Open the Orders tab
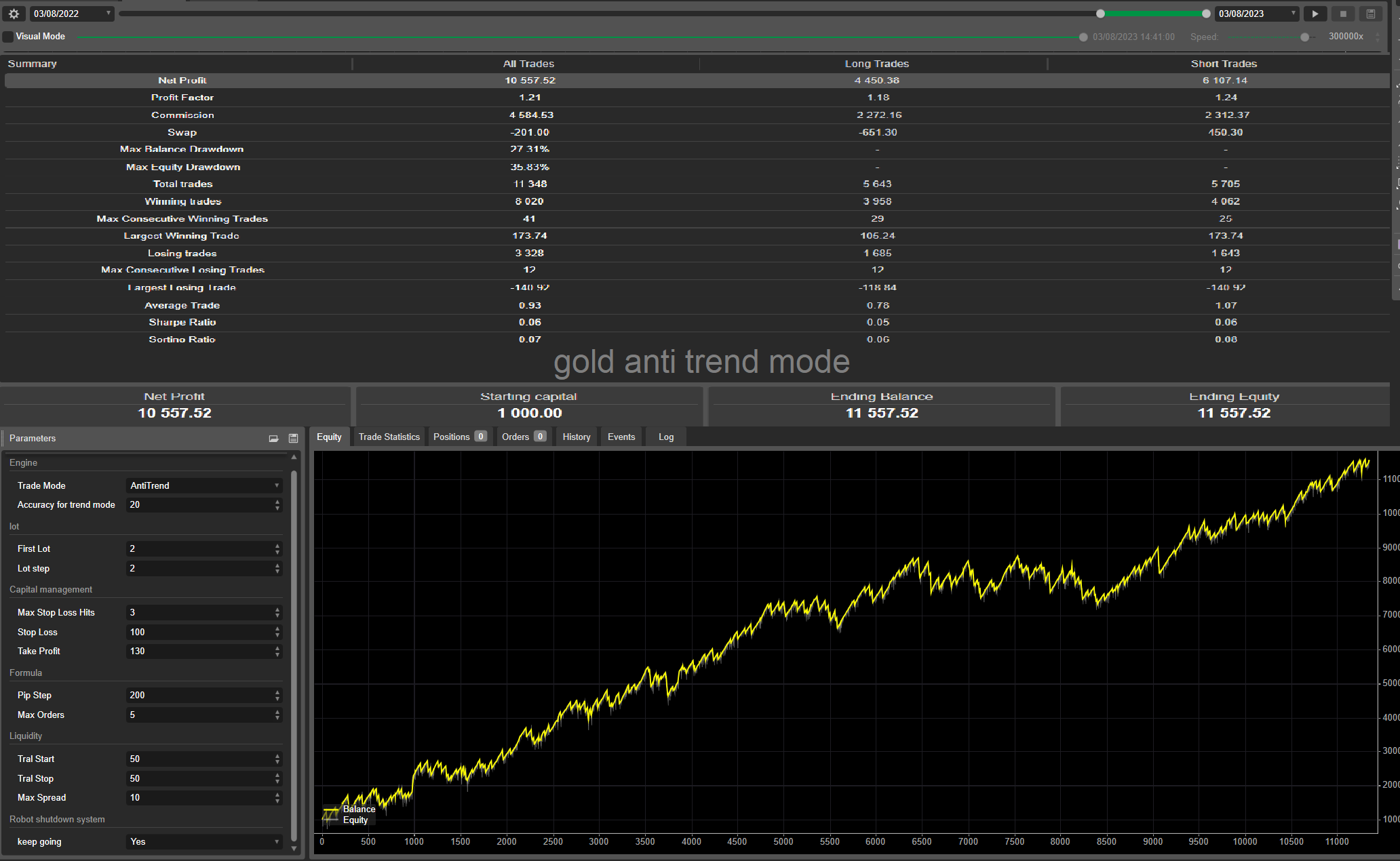1400x861 pixels. (x=524, y=437)
